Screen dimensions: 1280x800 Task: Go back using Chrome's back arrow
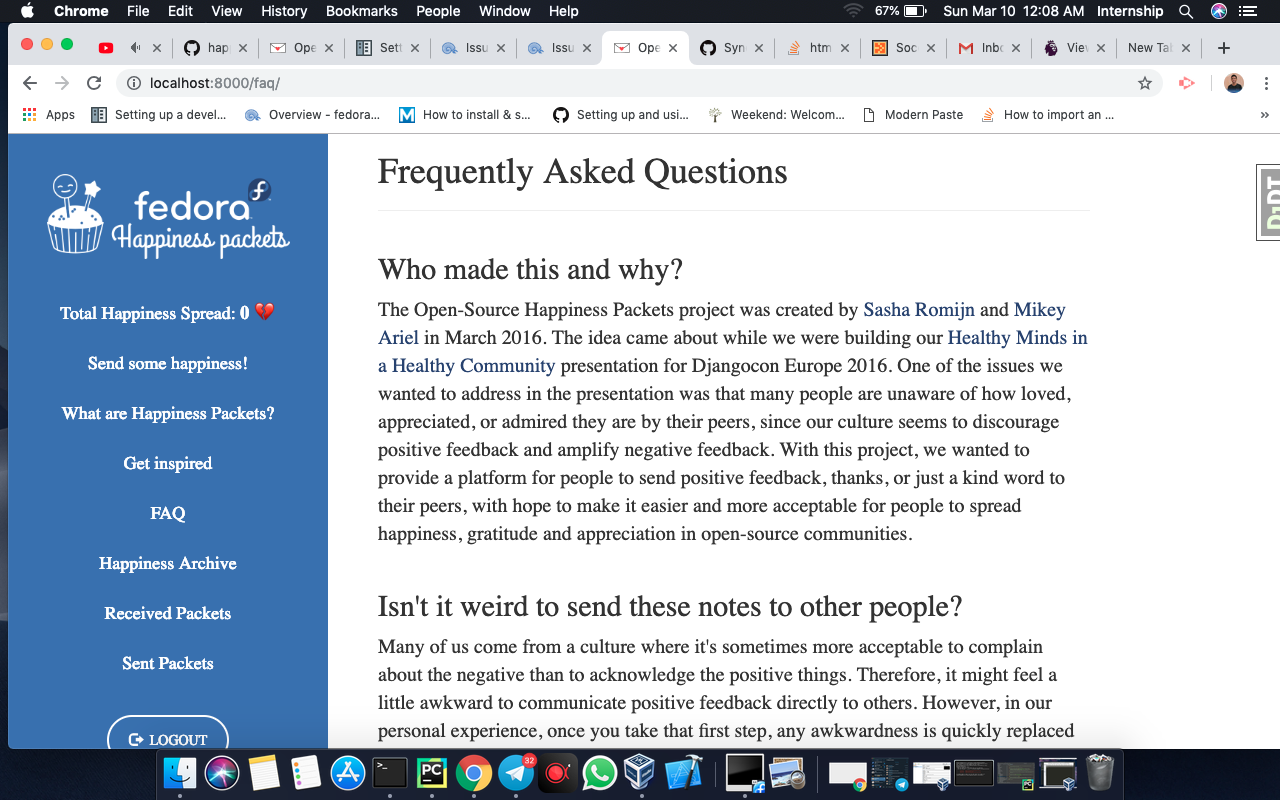(30, 83)
